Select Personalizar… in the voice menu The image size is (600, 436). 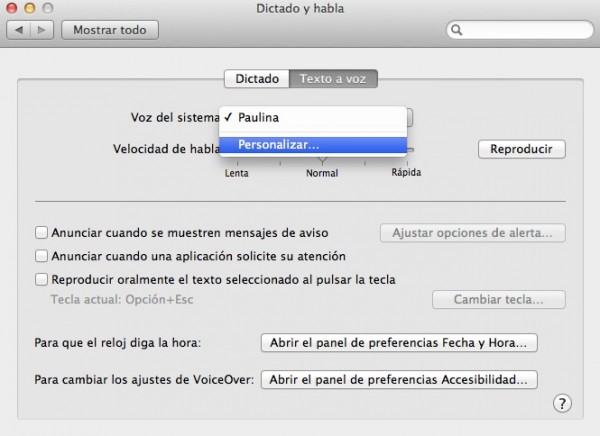click(x=313, y=145)
